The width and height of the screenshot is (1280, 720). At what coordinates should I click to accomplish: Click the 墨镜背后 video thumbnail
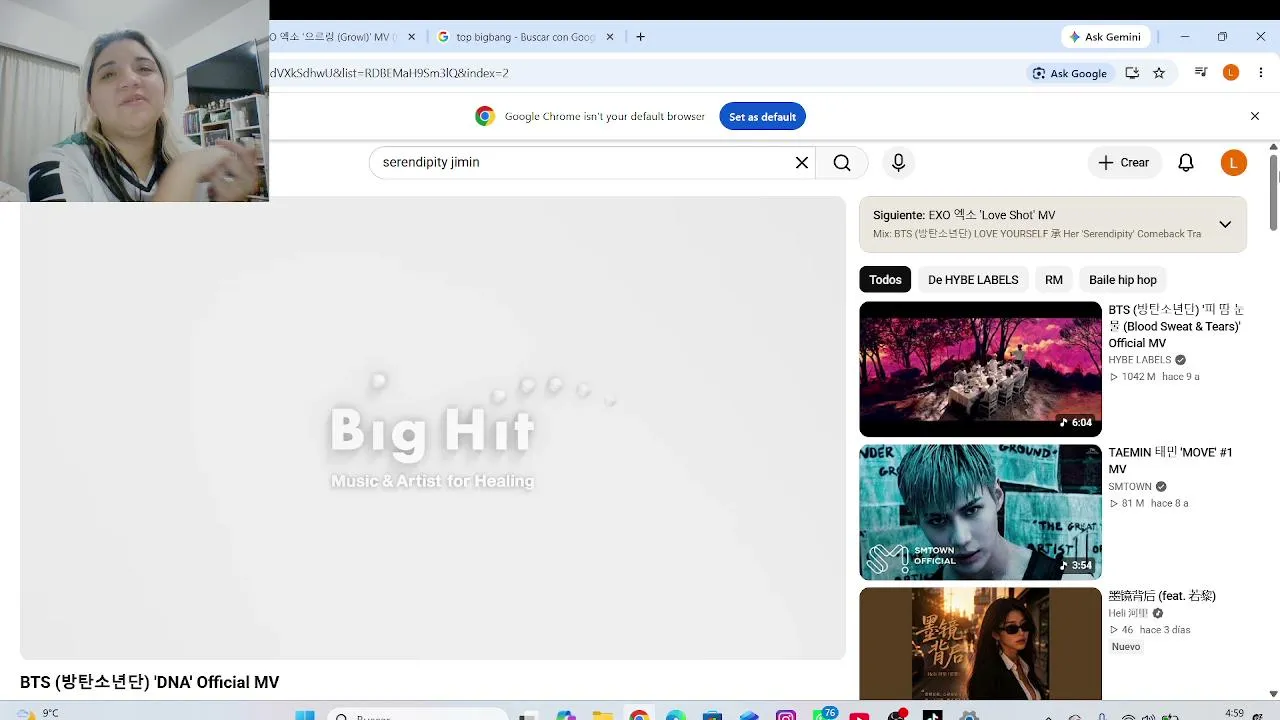980,643
